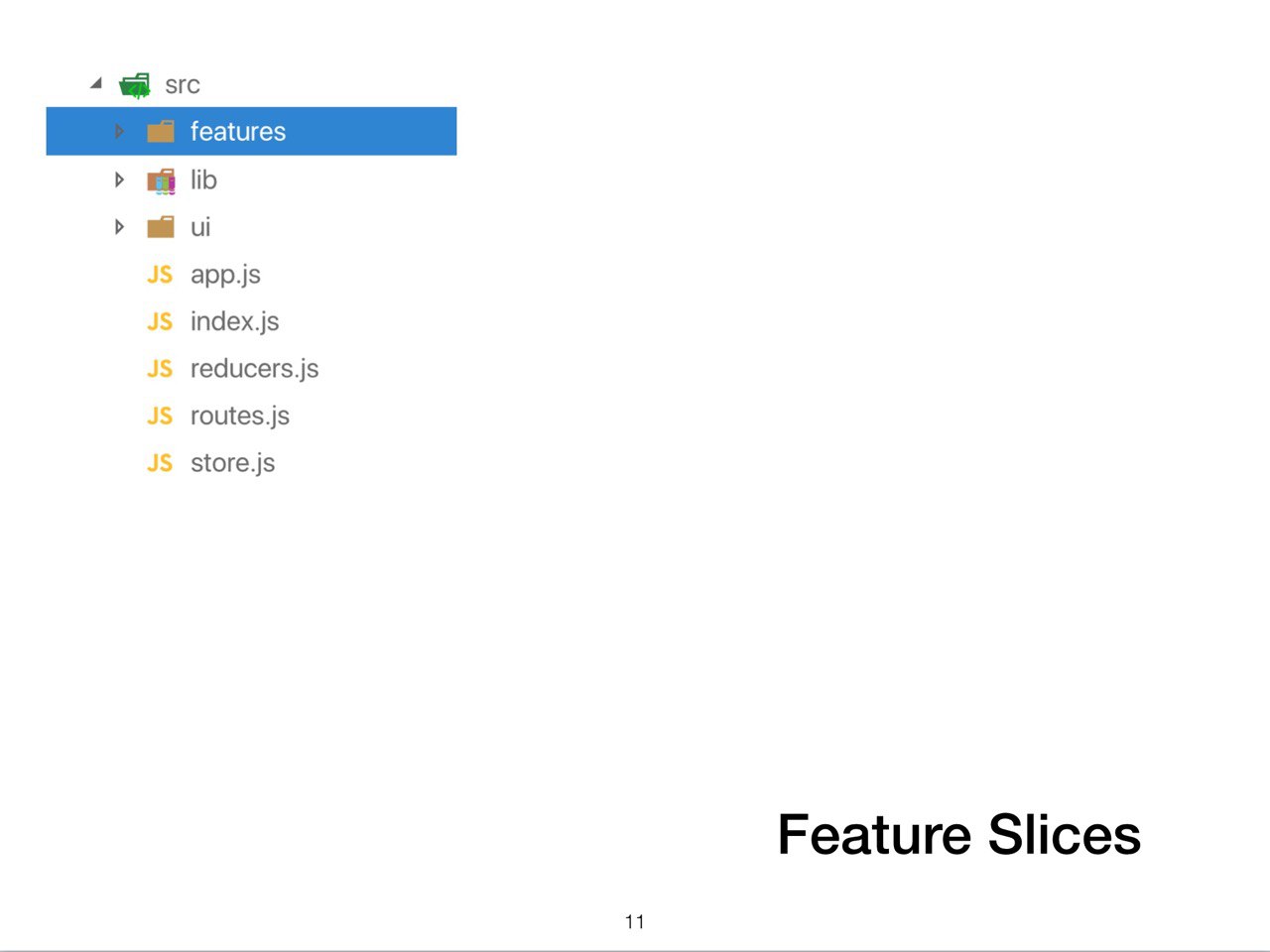Click the green src source-root folder icon
Image resolution: width=1270 pixels, height=952 pixels.
pos(135,85)
